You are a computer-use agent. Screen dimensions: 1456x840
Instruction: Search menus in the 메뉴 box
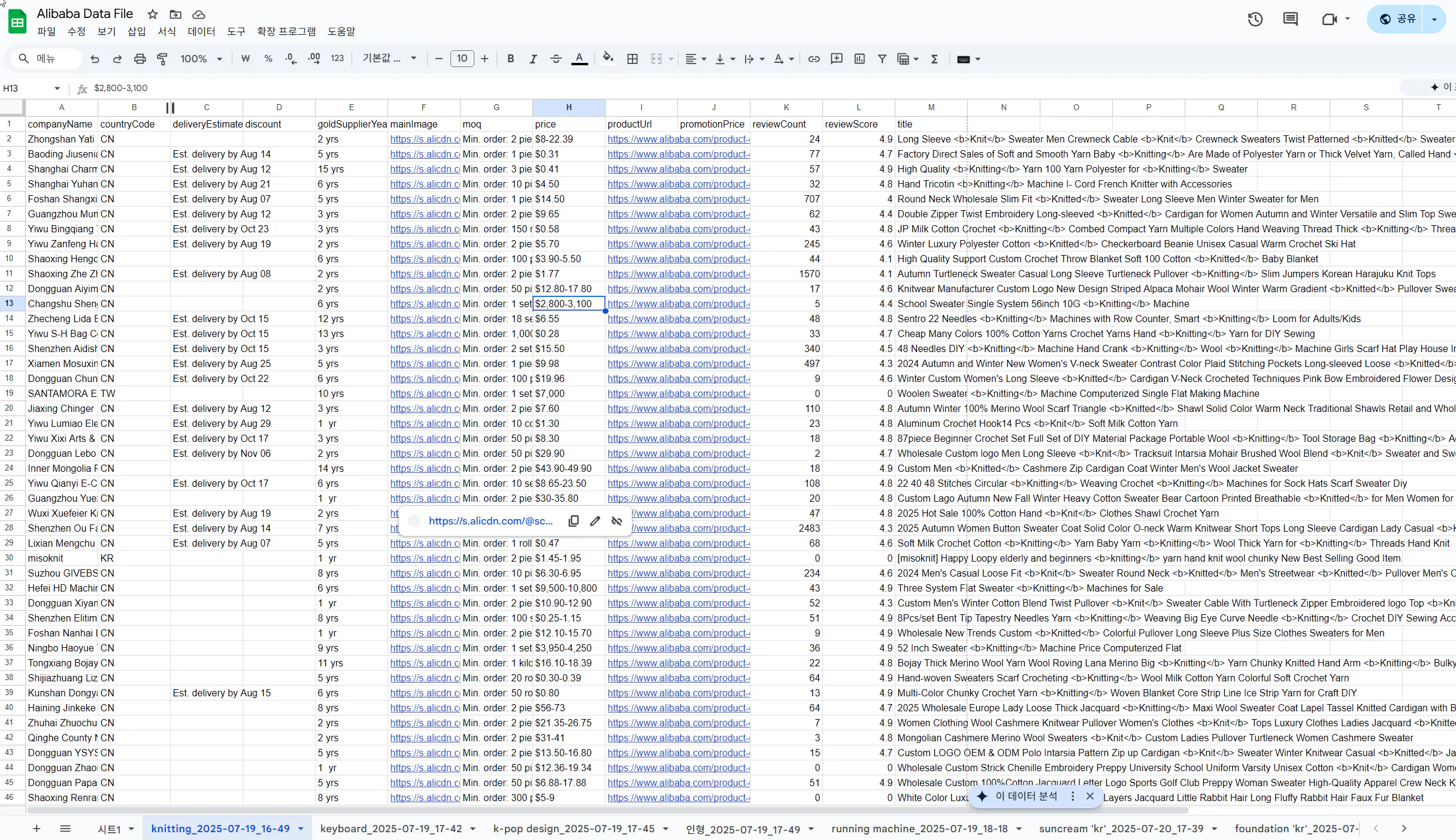pos(47,59)
